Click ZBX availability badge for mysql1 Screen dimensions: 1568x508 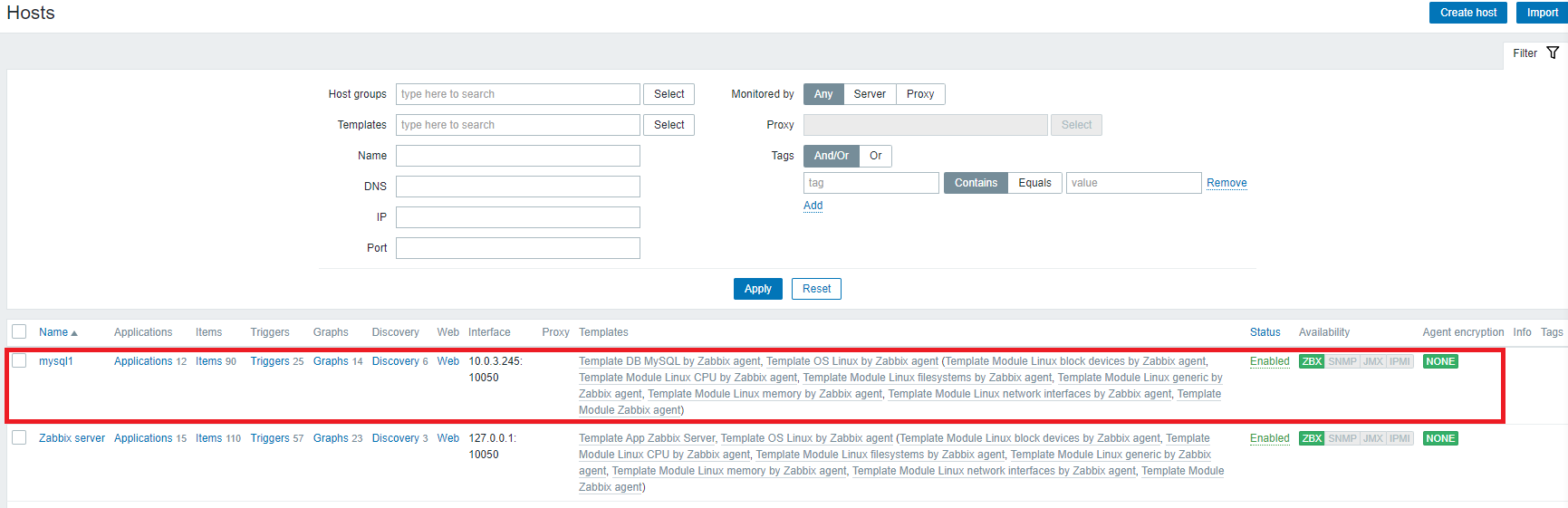(1312, 361)
